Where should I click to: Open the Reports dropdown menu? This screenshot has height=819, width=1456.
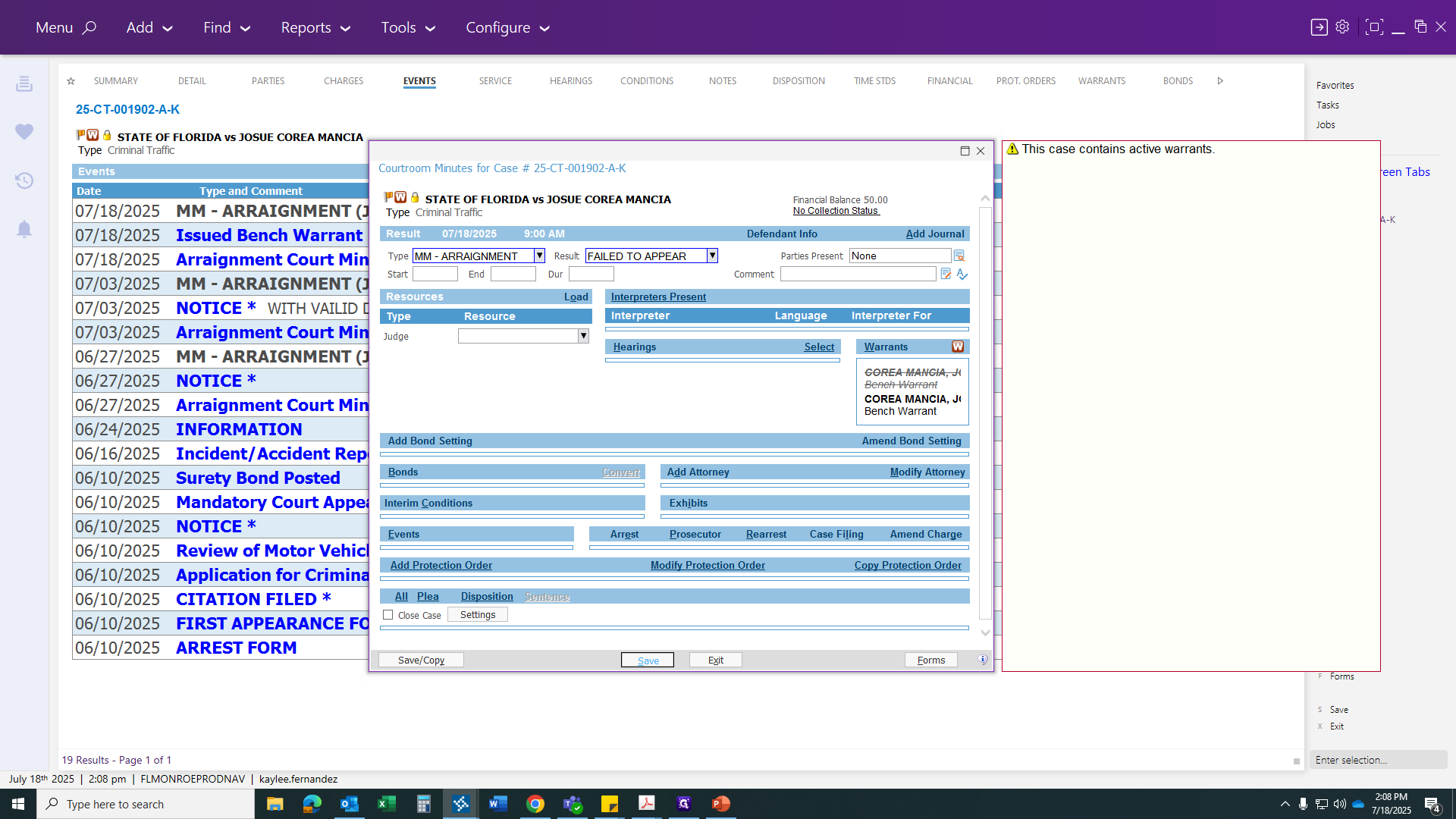(x=315, y=27)
